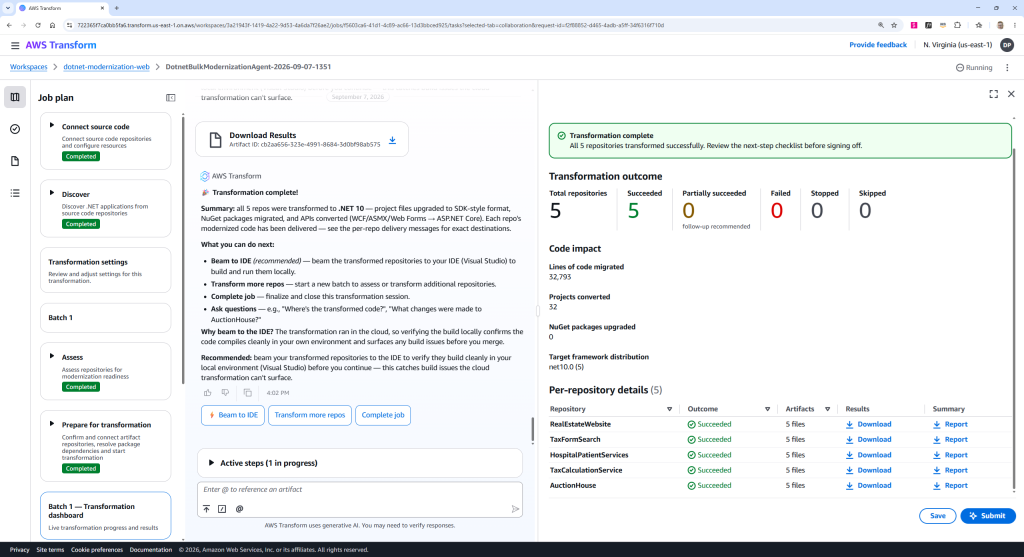The width and height of the screenshot is (1024, 557).
Task: Click the Beam to IDE button
Action: coord(232,415)
